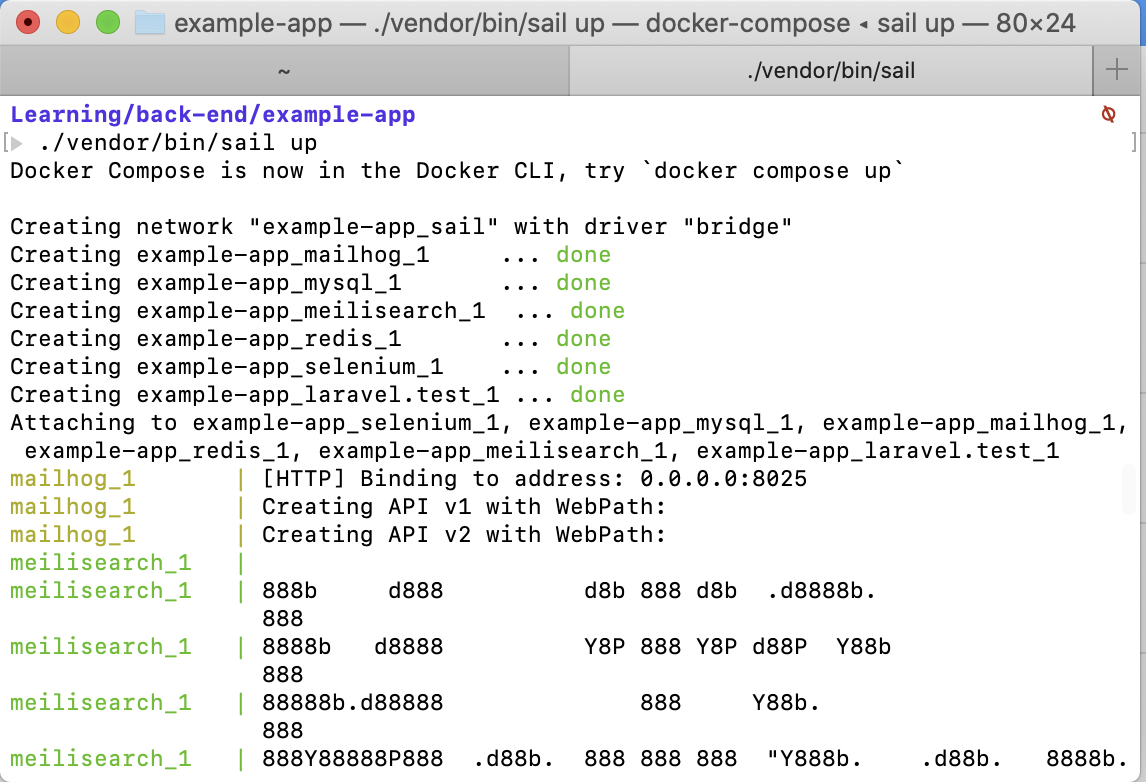Click the yellow minimize button
Viewport: 1146px width, 782px height.
[66, 22]
